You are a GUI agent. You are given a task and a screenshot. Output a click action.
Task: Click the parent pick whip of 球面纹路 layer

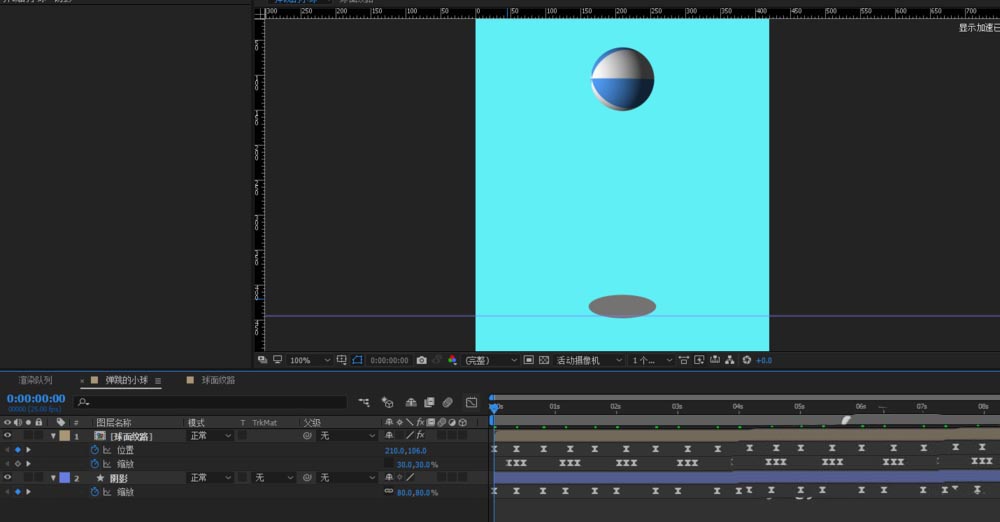[x=307, y=435]
